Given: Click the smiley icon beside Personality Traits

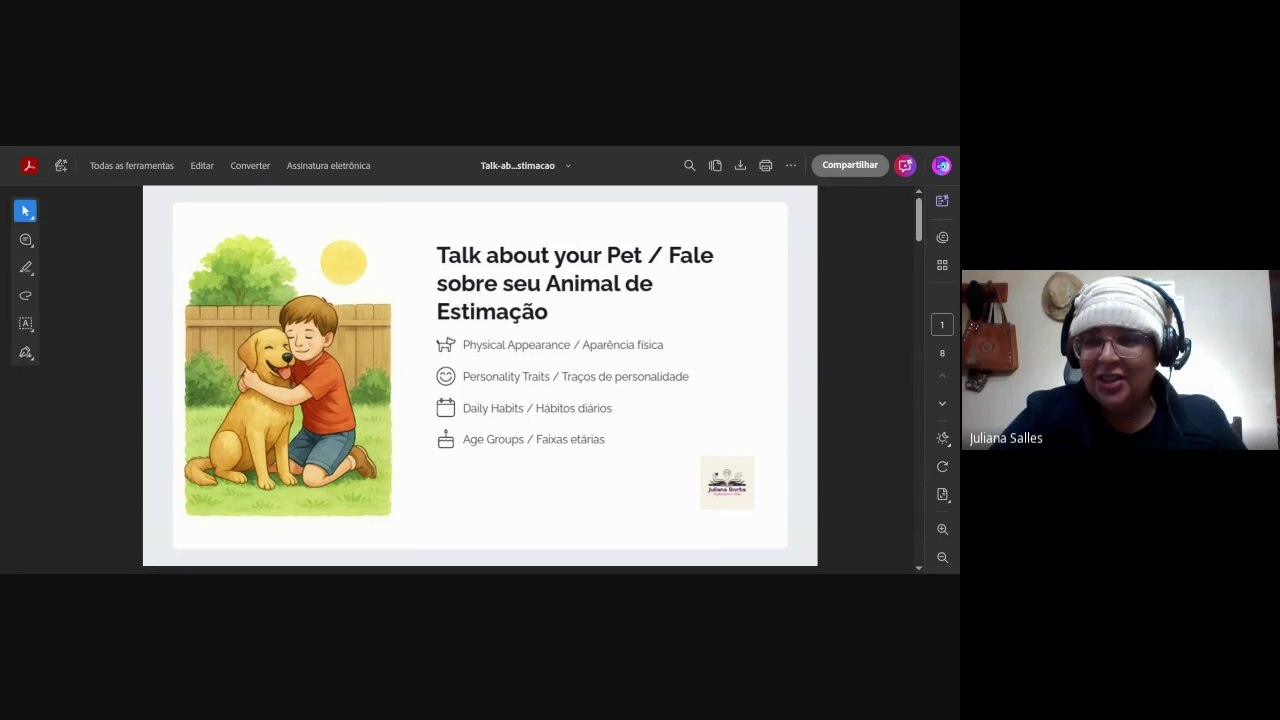Looking at the screenshot, I should [x=446, y=377].
